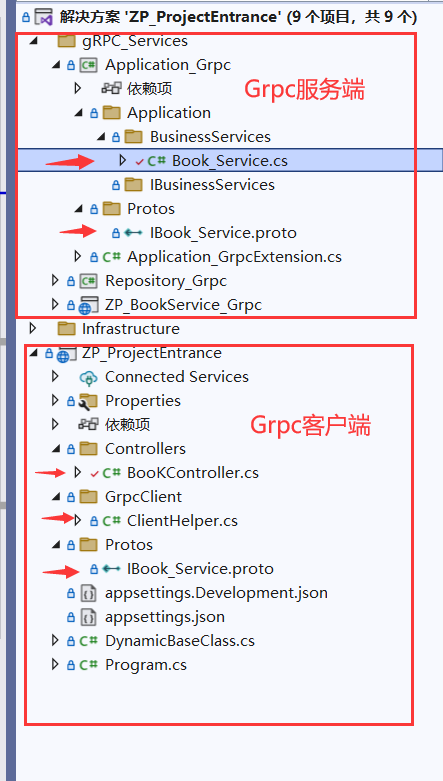Viewport: 443px width, 781px height.
Task: Collapse the Application_Grpc project node
Action: coord(56,65)
